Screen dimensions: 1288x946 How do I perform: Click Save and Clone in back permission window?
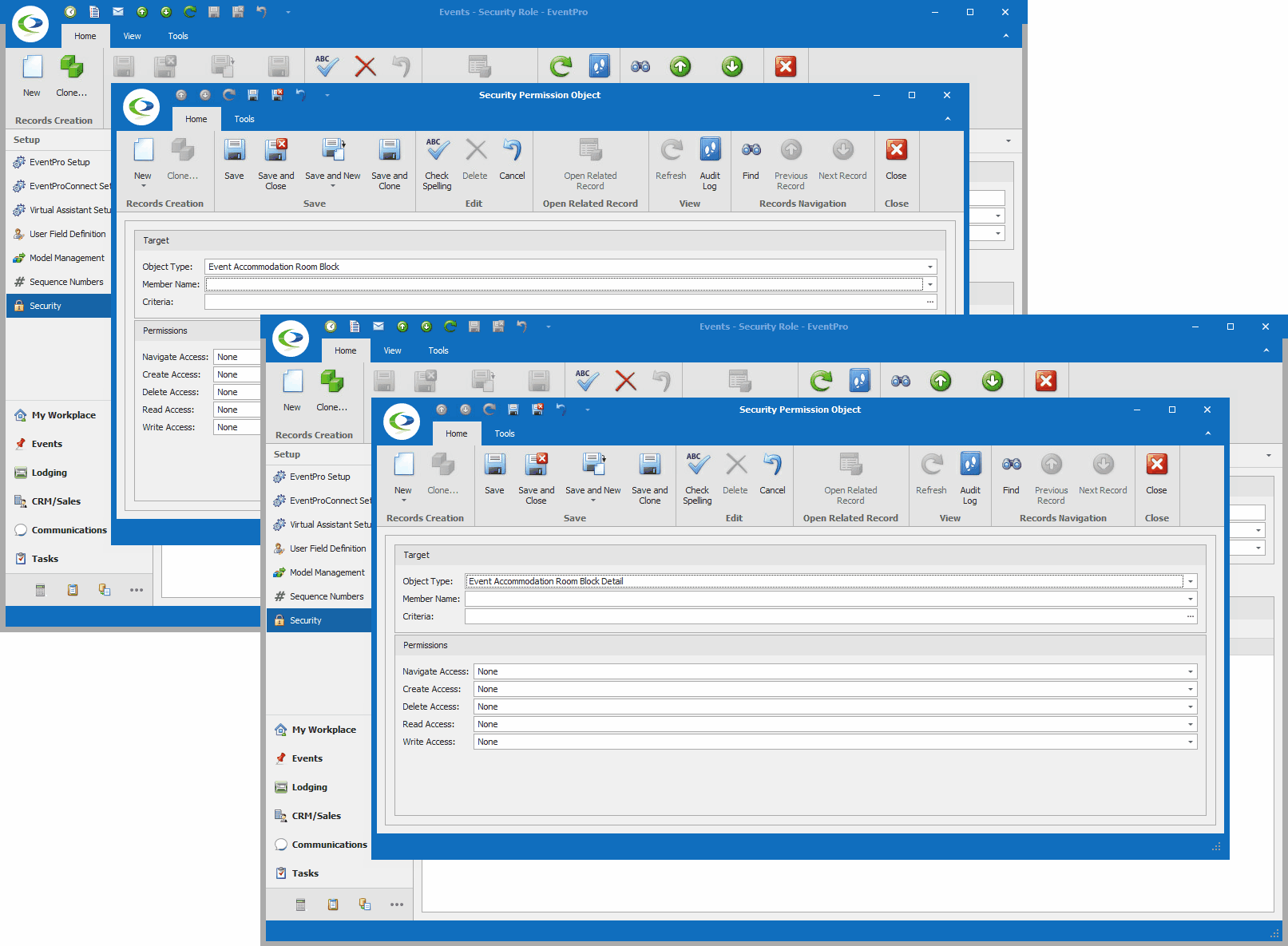tap(389, 164)
